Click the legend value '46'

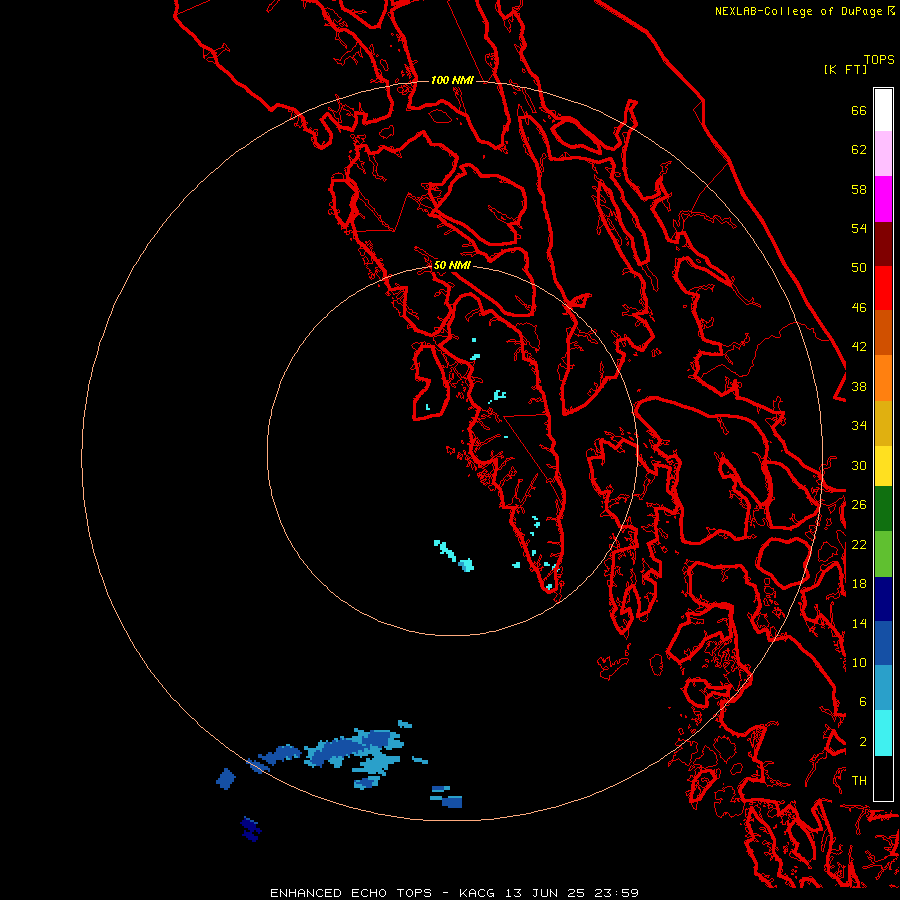tap(859, 308)
